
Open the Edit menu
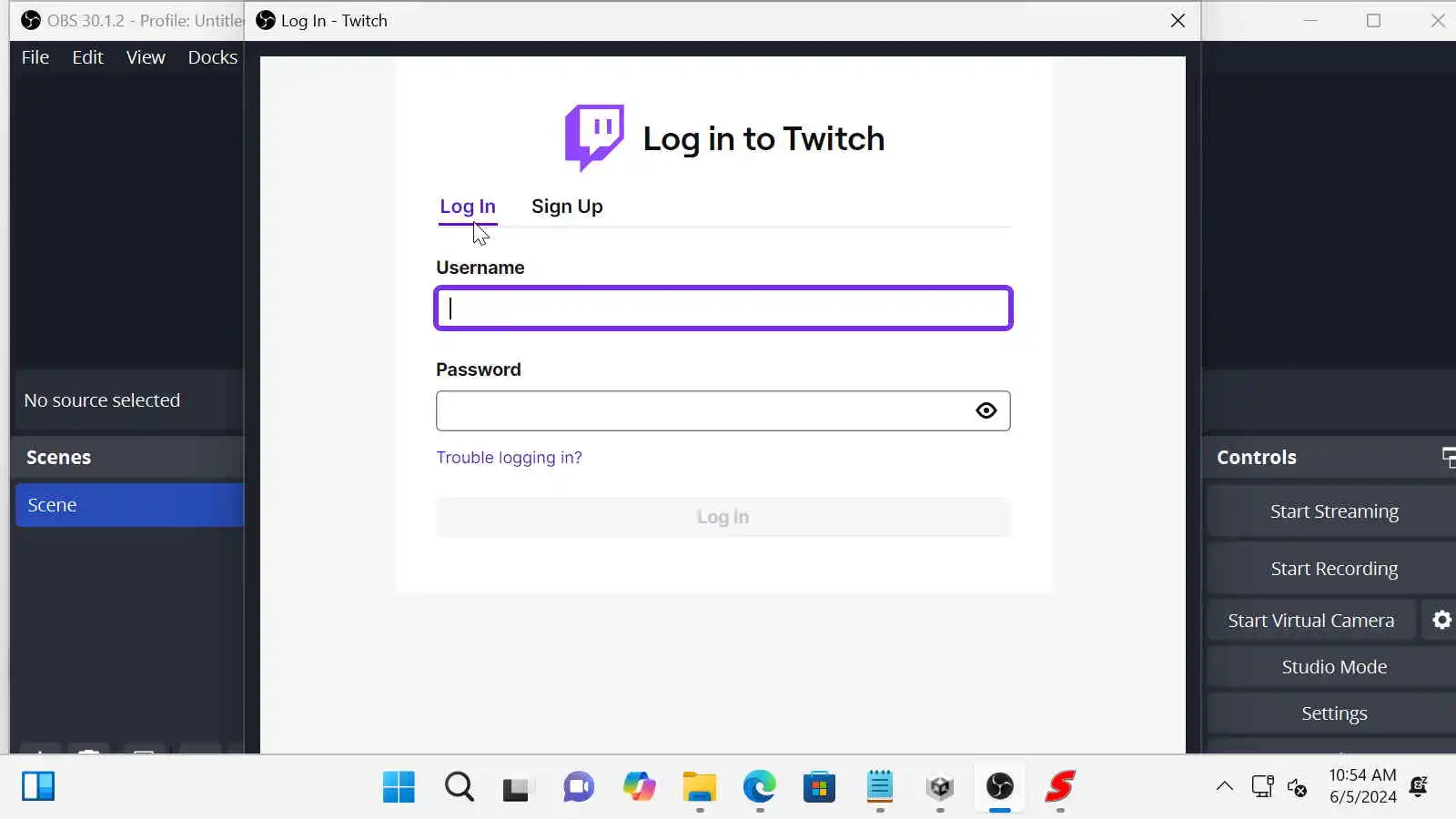pos(87,57)
